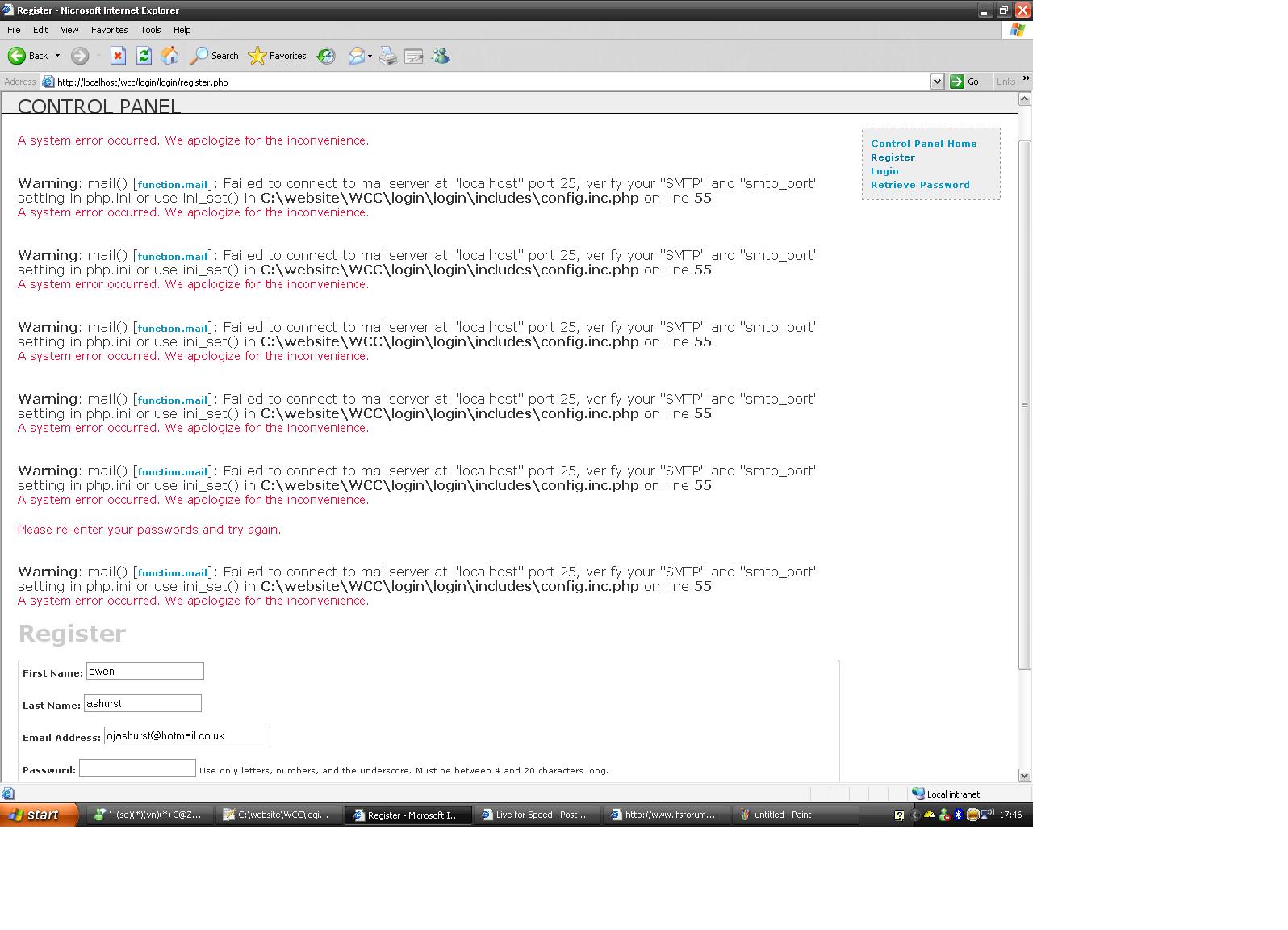Screen dimensions: 1288x930
Task: Print the page with the printer icon
Action: click(388, 56)
